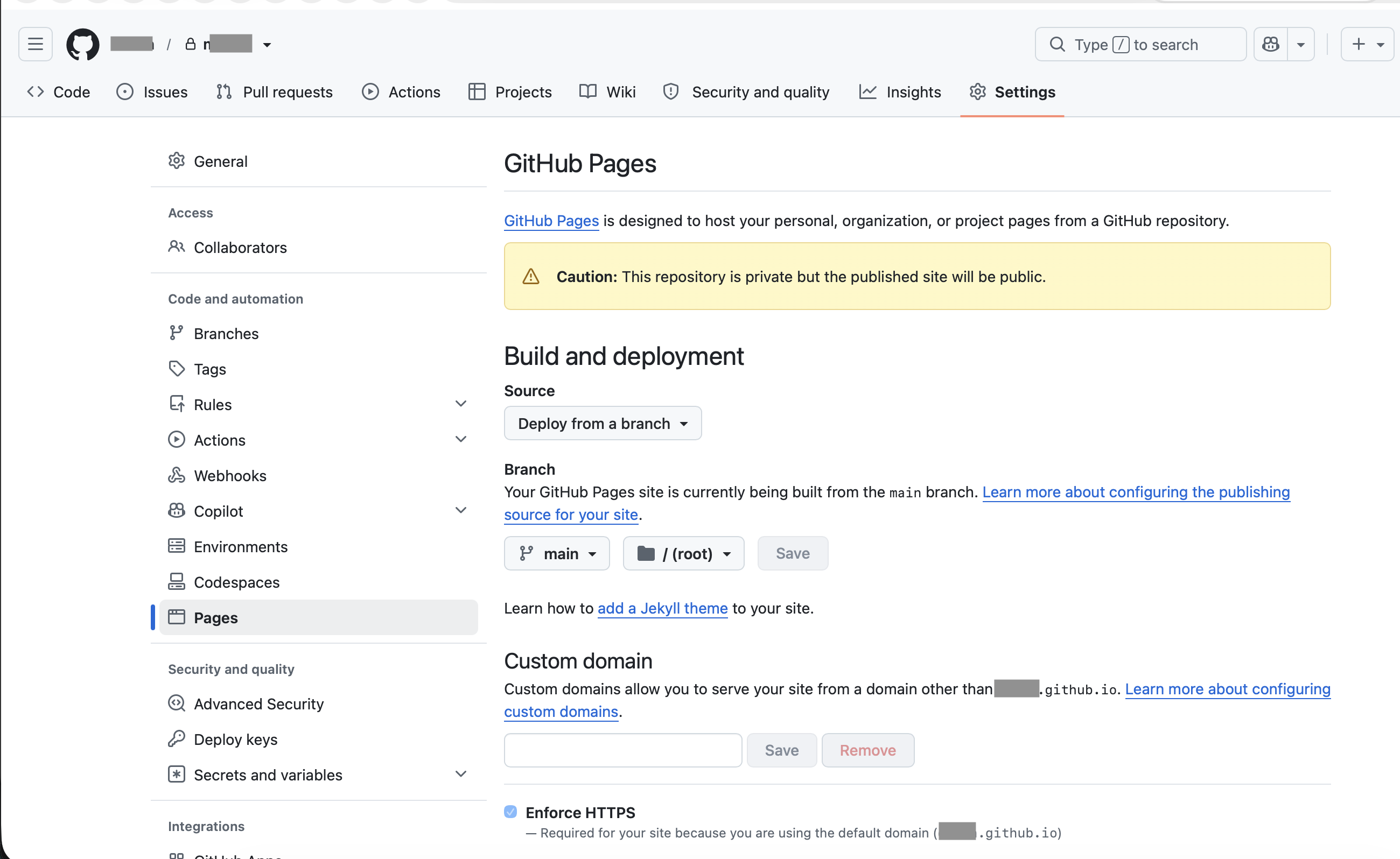Open the Projects tab
The height and width of the screenshot is (859, 1400).
click(510, 91)
